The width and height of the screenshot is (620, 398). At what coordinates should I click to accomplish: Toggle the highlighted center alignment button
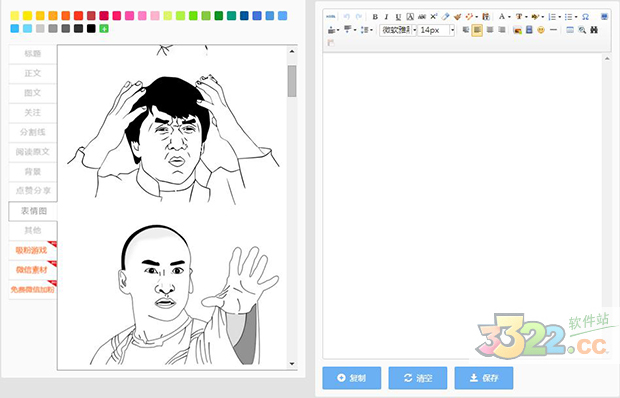pos(477,30)
